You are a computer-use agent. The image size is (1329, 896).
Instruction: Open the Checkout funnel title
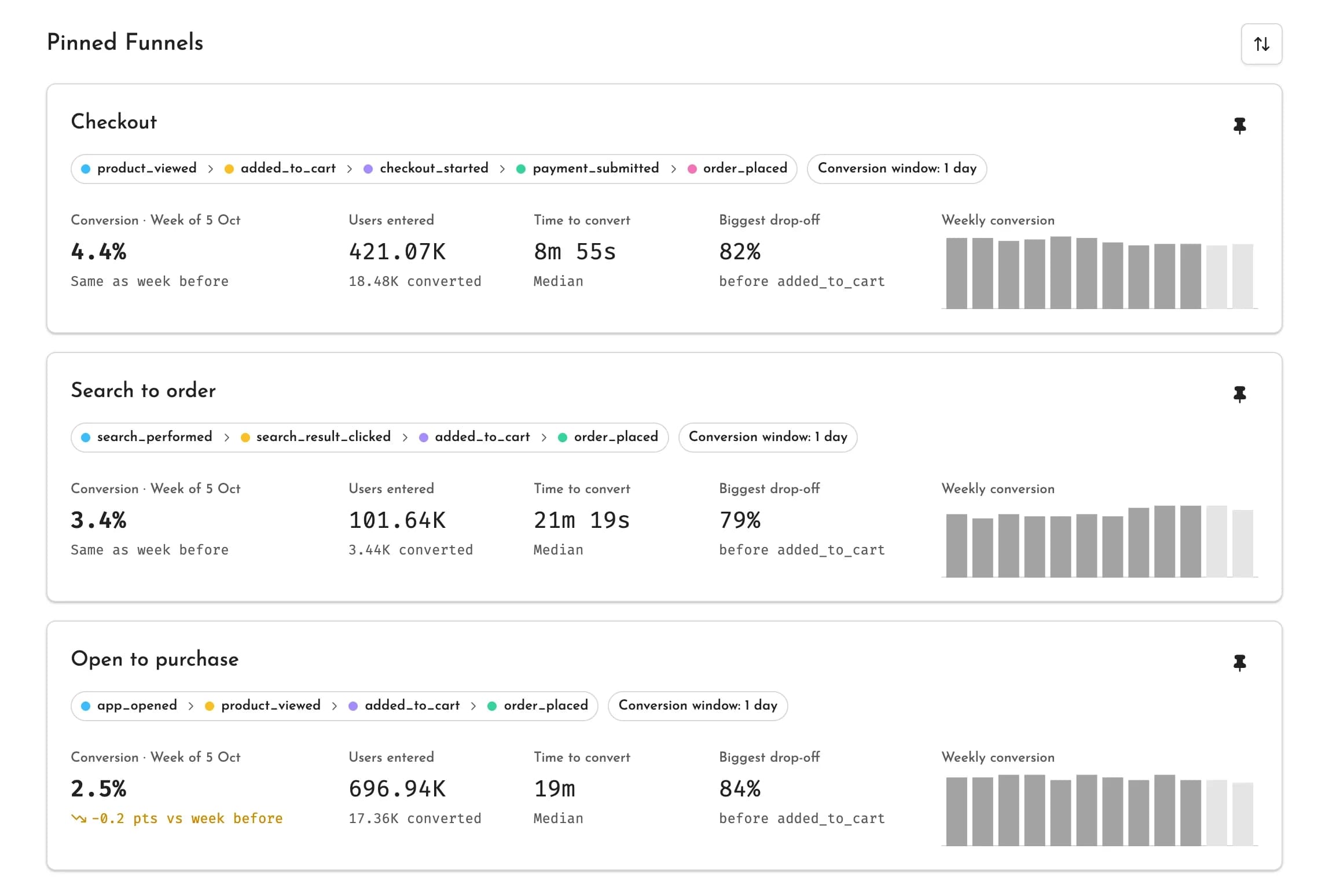coord(113,122)
